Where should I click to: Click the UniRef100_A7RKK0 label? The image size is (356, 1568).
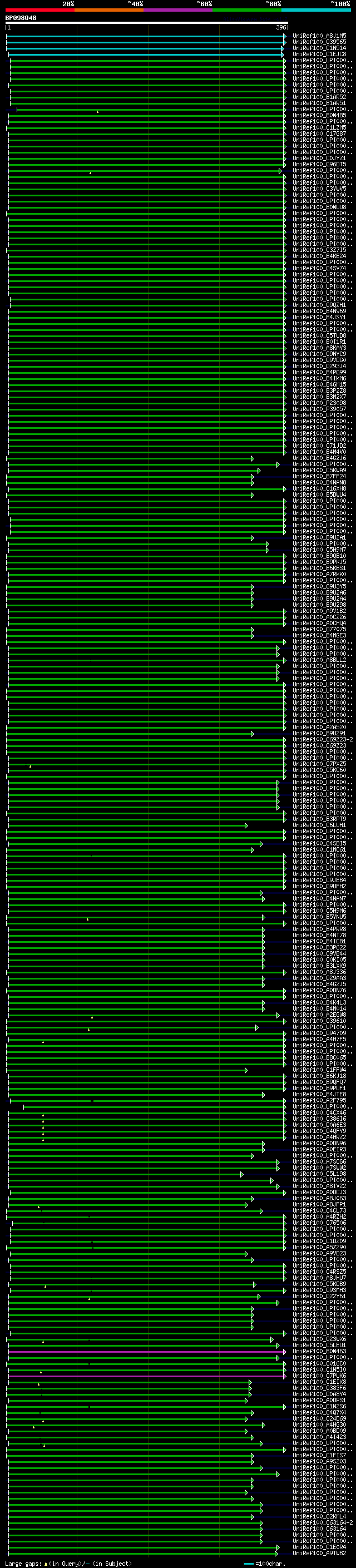click(x=319, y=575)
